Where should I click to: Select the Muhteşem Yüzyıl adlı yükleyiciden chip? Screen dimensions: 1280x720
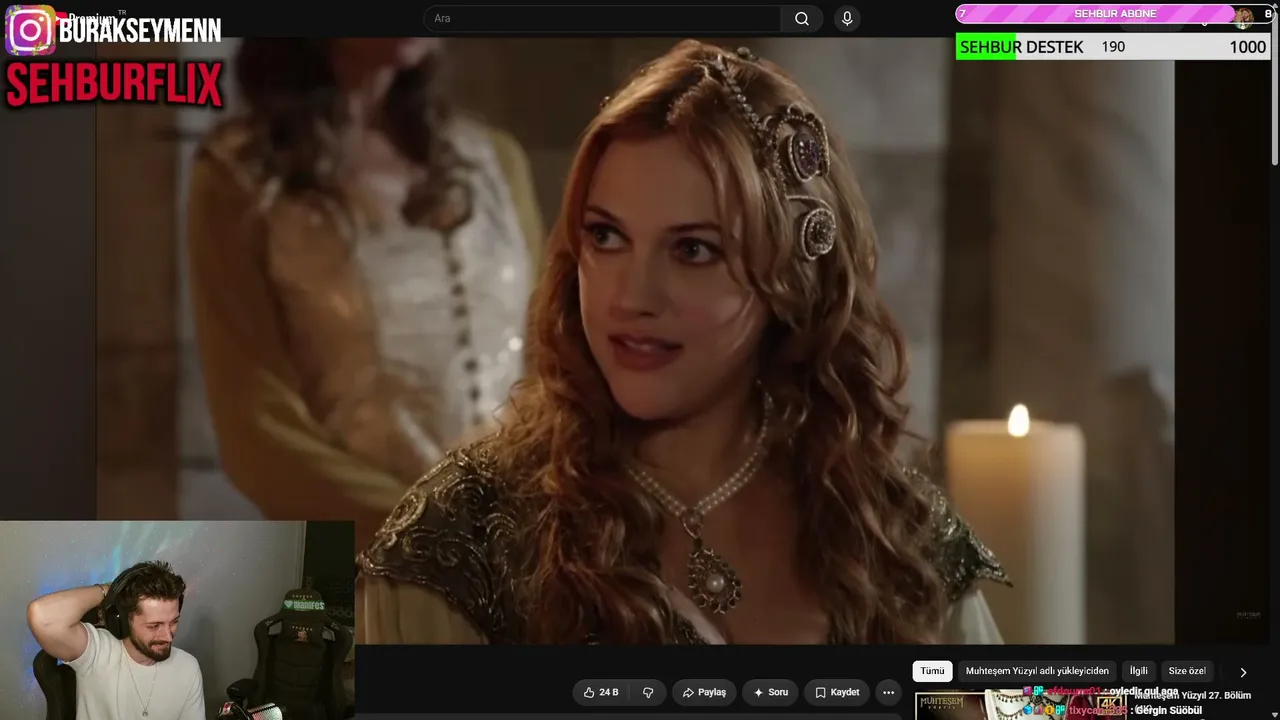[1037, 671]
